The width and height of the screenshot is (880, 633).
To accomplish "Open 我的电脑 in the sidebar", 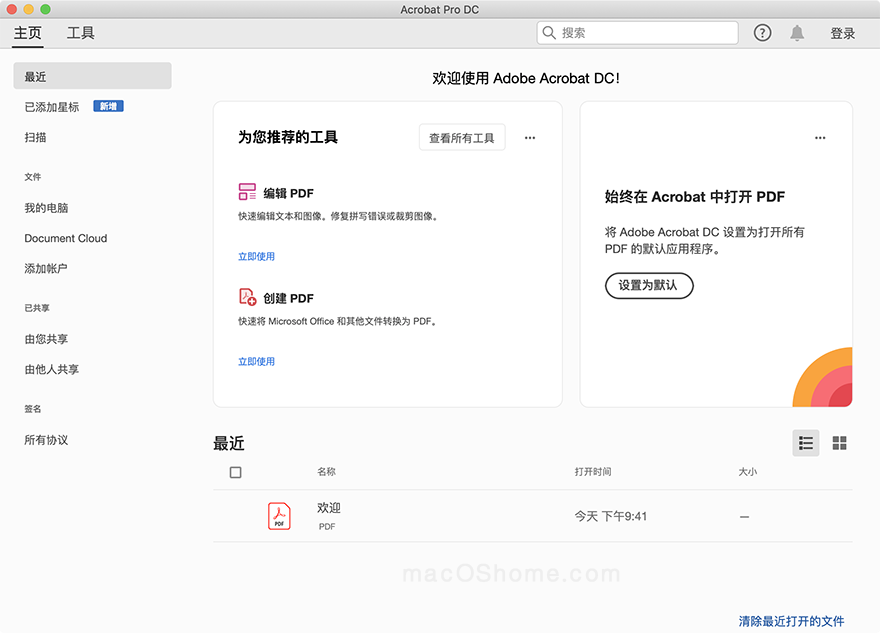I will coord(46,208).
